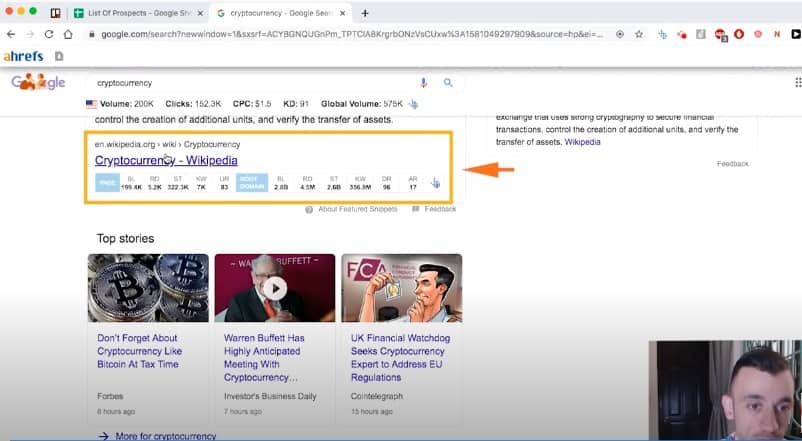This screenshot has width=802, height=441.
Task: Open the gray square extension icon
Action: click(x=701, y=34)
